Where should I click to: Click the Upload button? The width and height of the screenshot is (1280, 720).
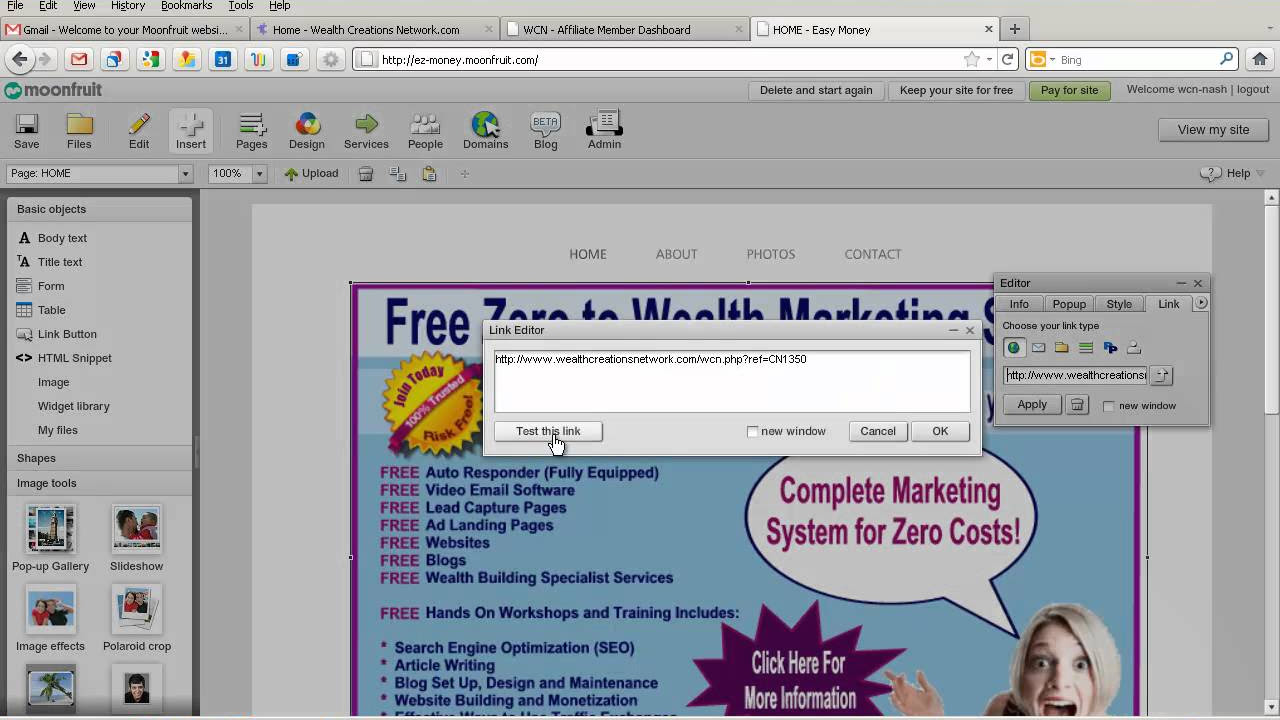pyautogui.click(x=311, y=174)
